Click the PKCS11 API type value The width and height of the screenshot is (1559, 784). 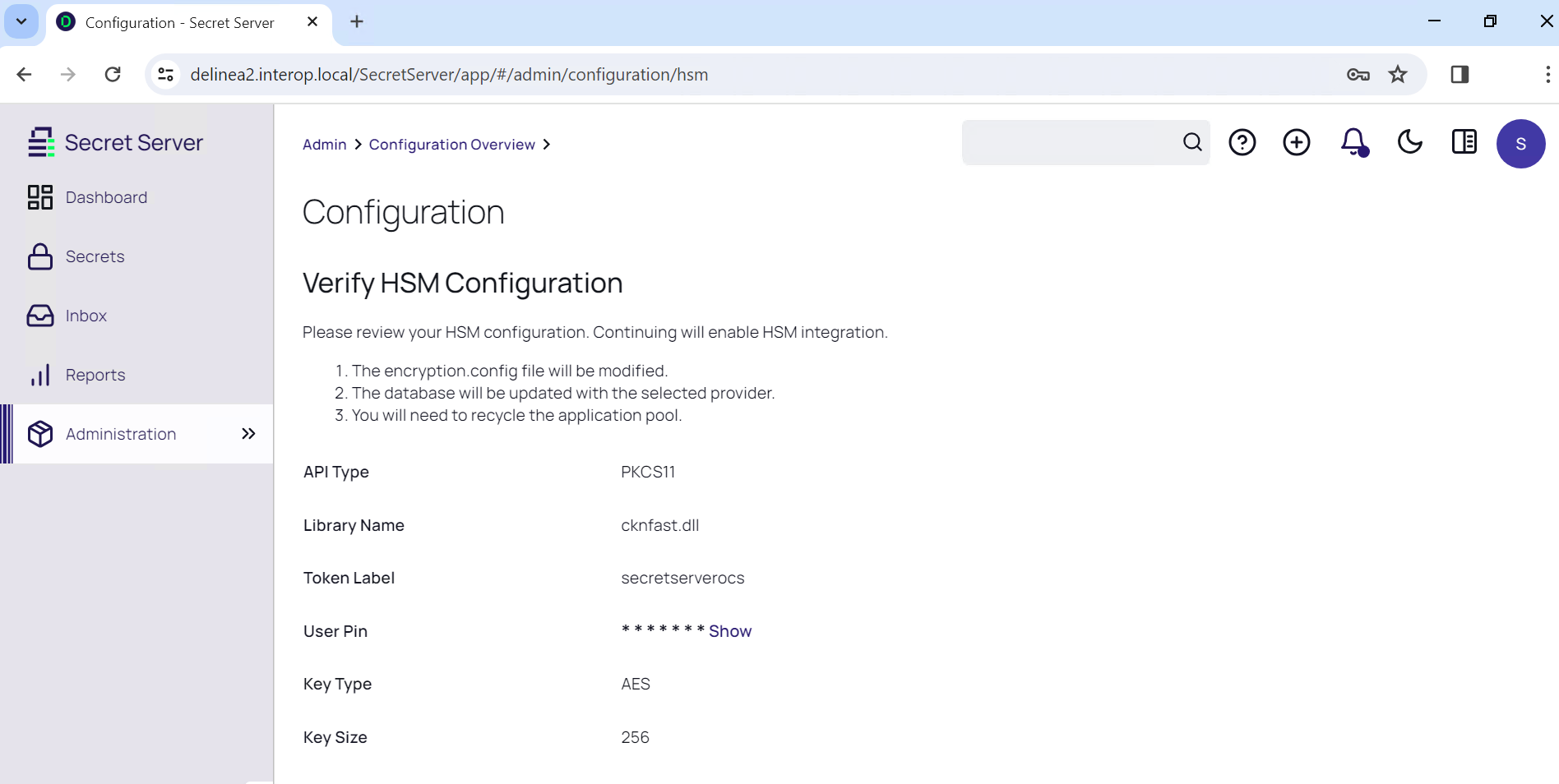pos(648,472)
